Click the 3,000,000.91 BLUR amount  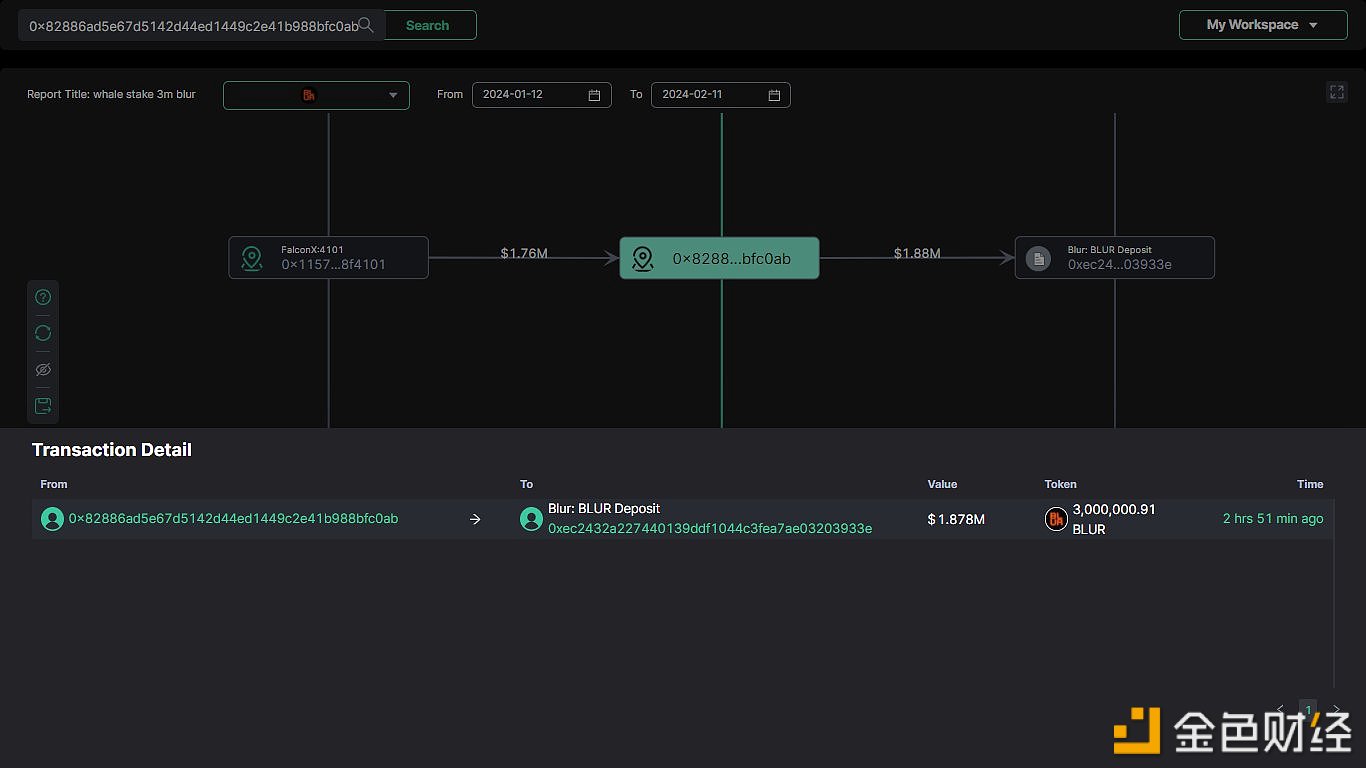click(1114, 519)
